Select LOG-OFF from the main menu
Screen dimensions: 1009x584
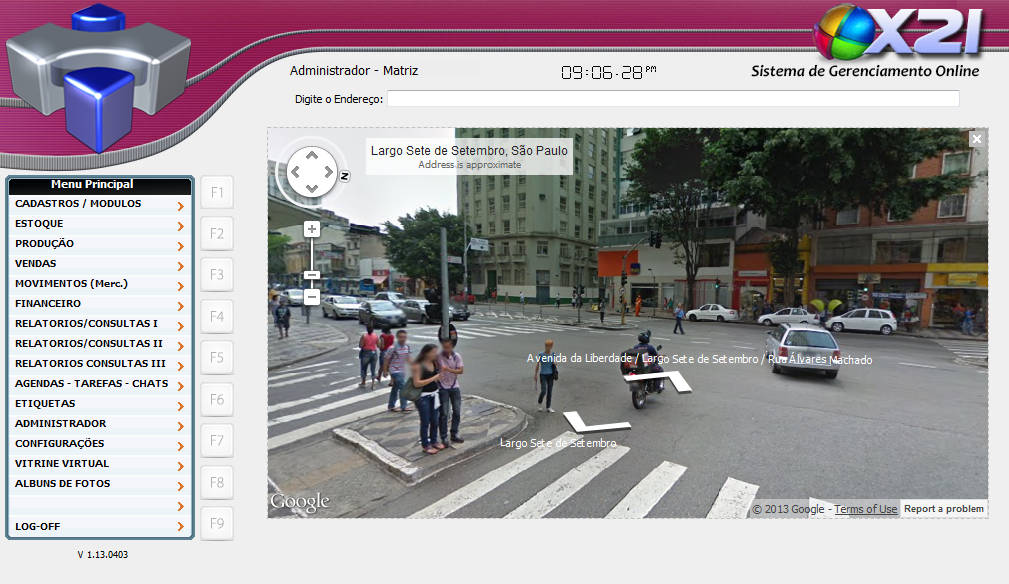(x=38, y=526)
